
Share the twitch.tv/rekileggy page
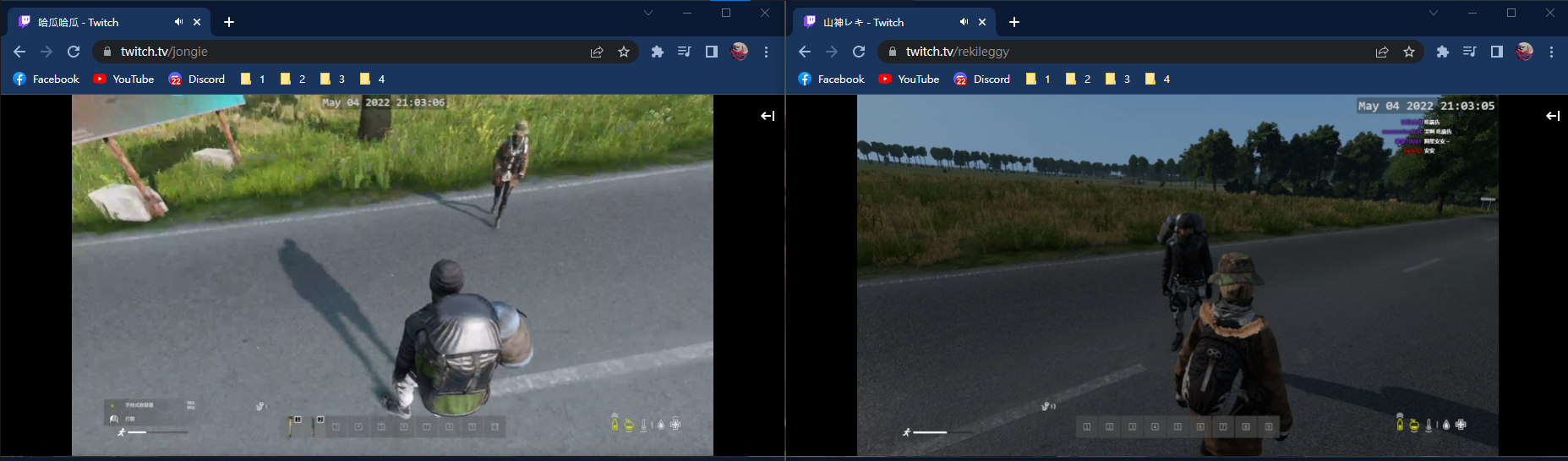coord(1382,52)
